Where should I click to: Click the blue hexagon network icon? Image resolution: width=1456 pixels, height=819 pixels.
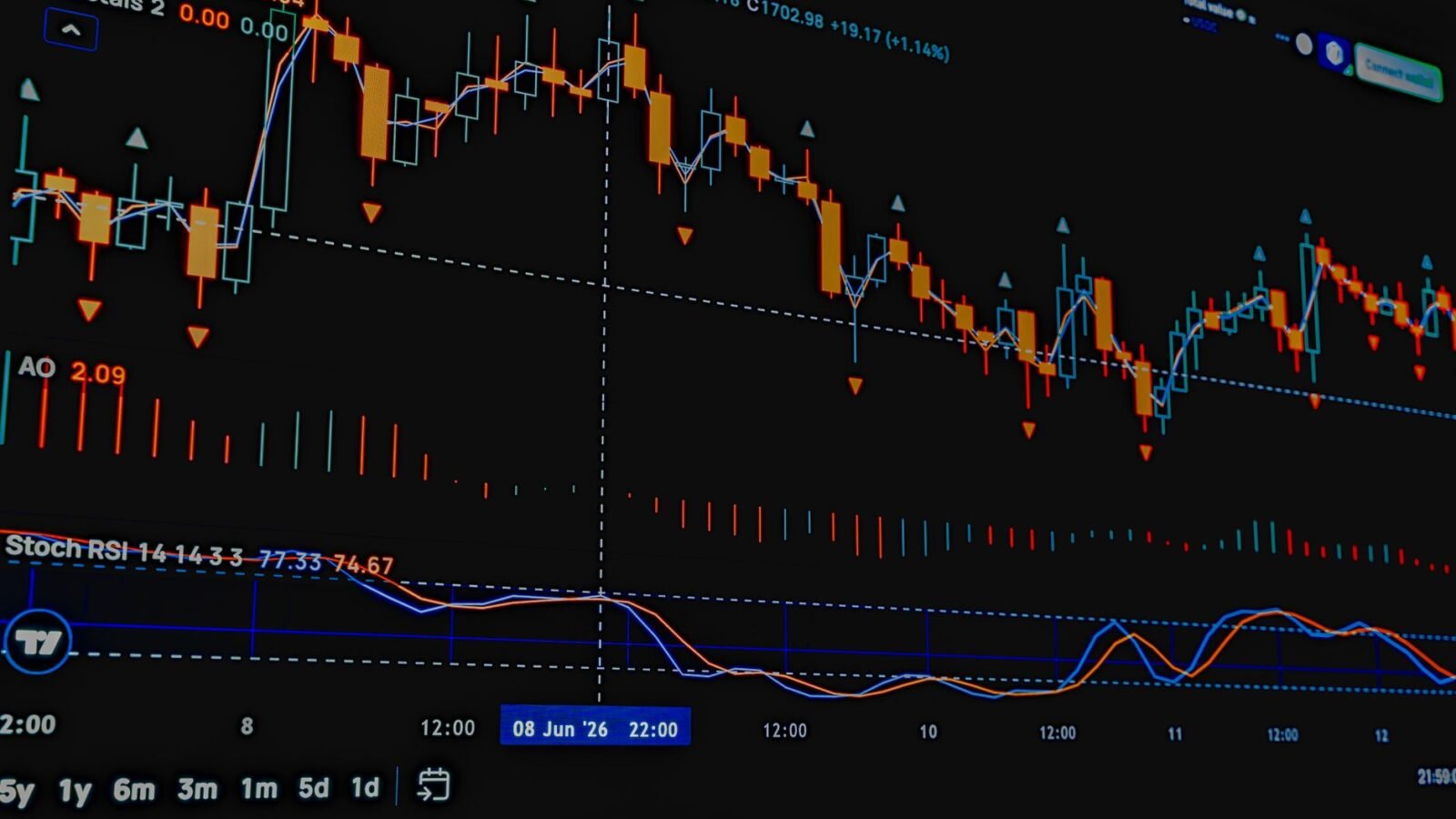coord(1334,53)
